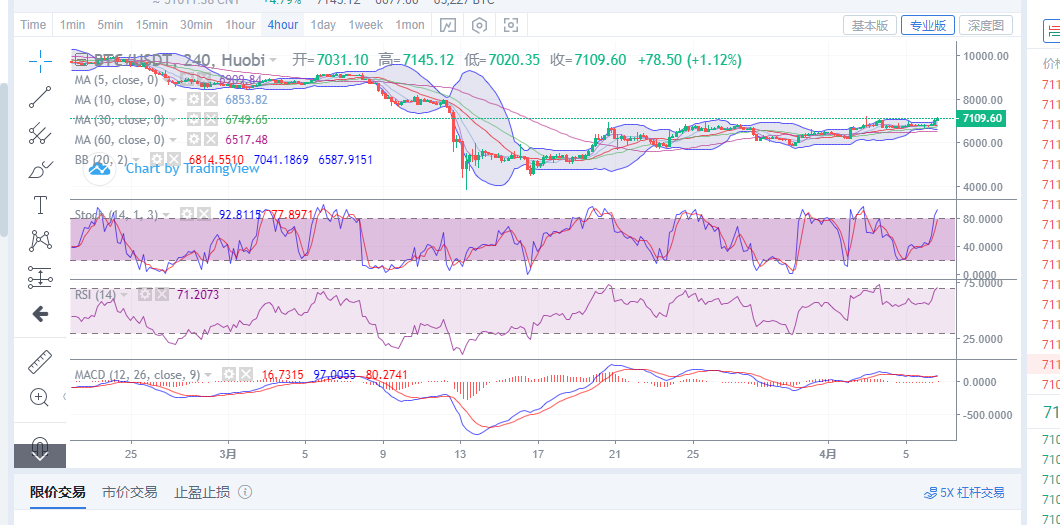The height and width of the screenshot is (525, 1060).
Task: Switch to 专业版 professional view
Action: [x=928, y=26]
